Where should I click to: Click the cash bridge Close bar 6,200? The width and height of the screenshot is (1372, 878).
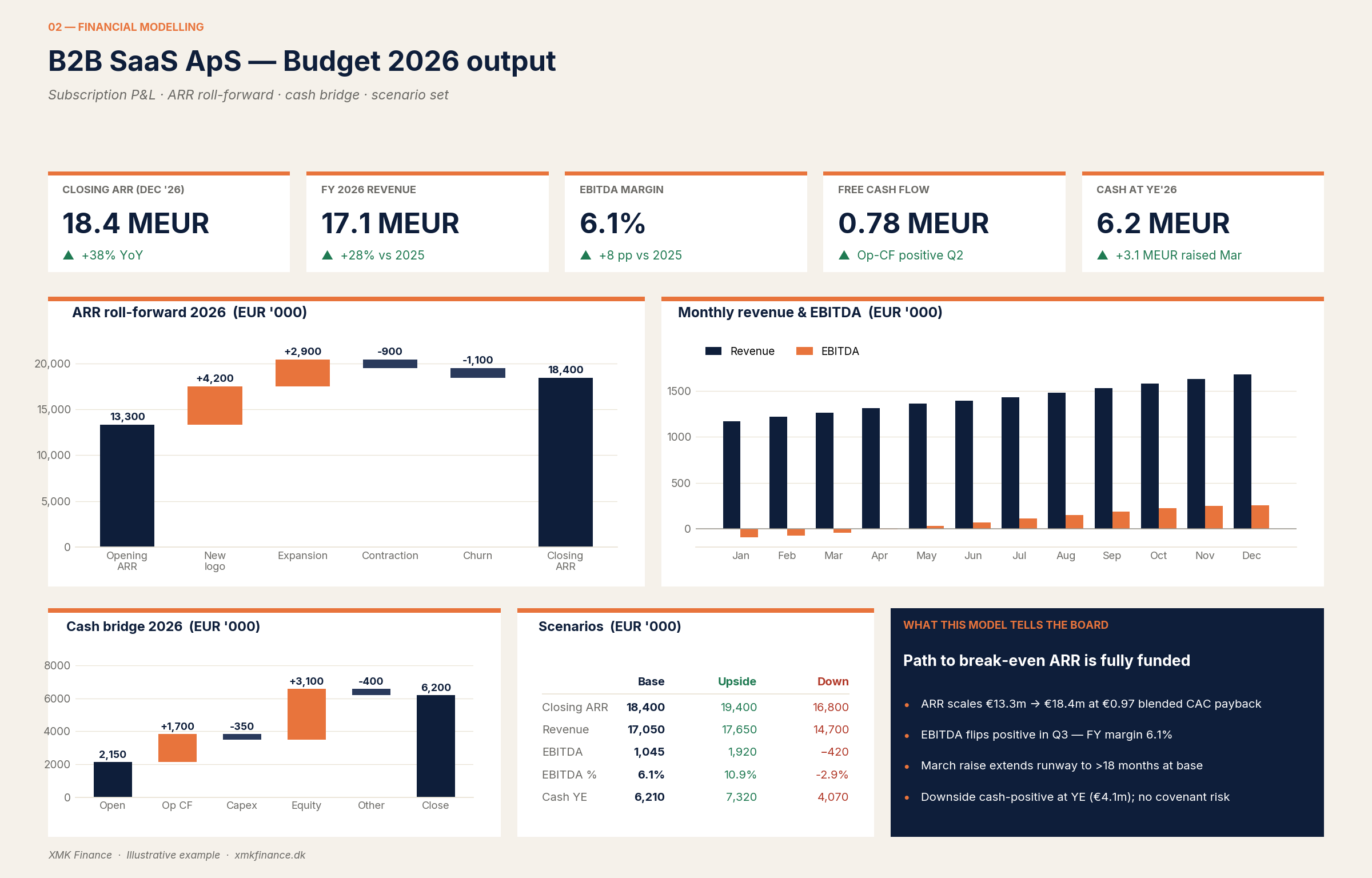click(436, 746)
